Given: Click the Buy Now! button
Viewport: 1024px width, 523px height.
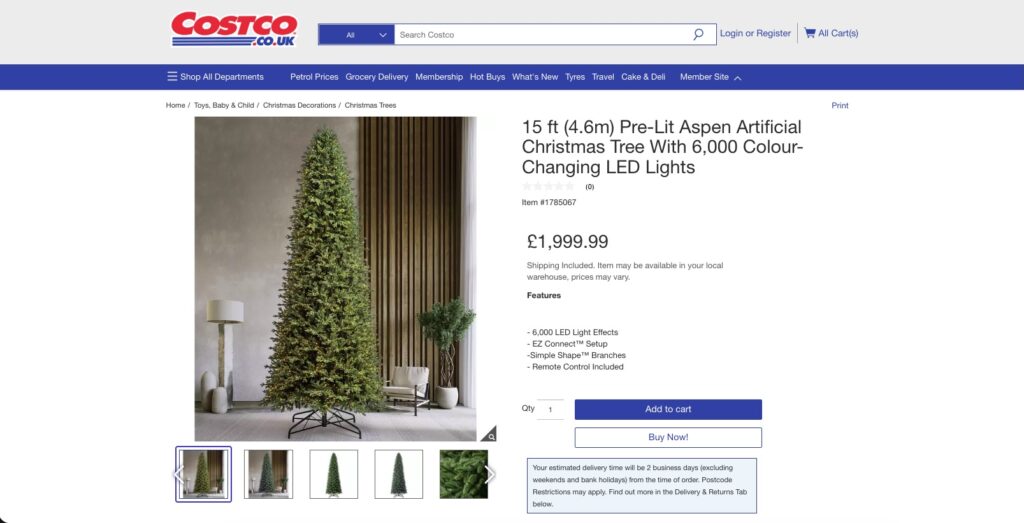Looking at the screenshot, I should click(x=668, y=437).
